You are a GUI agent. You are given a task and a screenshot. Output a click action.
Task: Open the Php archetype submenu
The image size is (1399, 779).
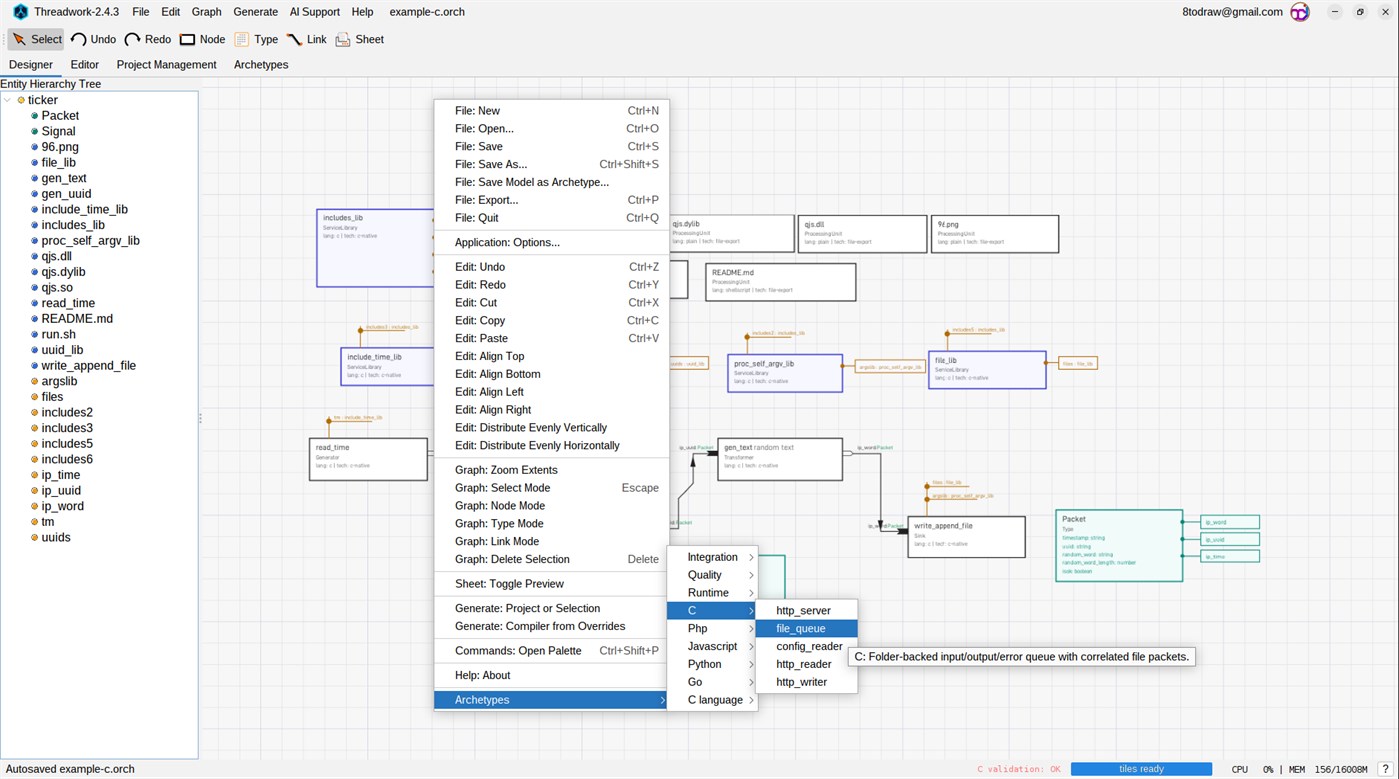[712, 629]
